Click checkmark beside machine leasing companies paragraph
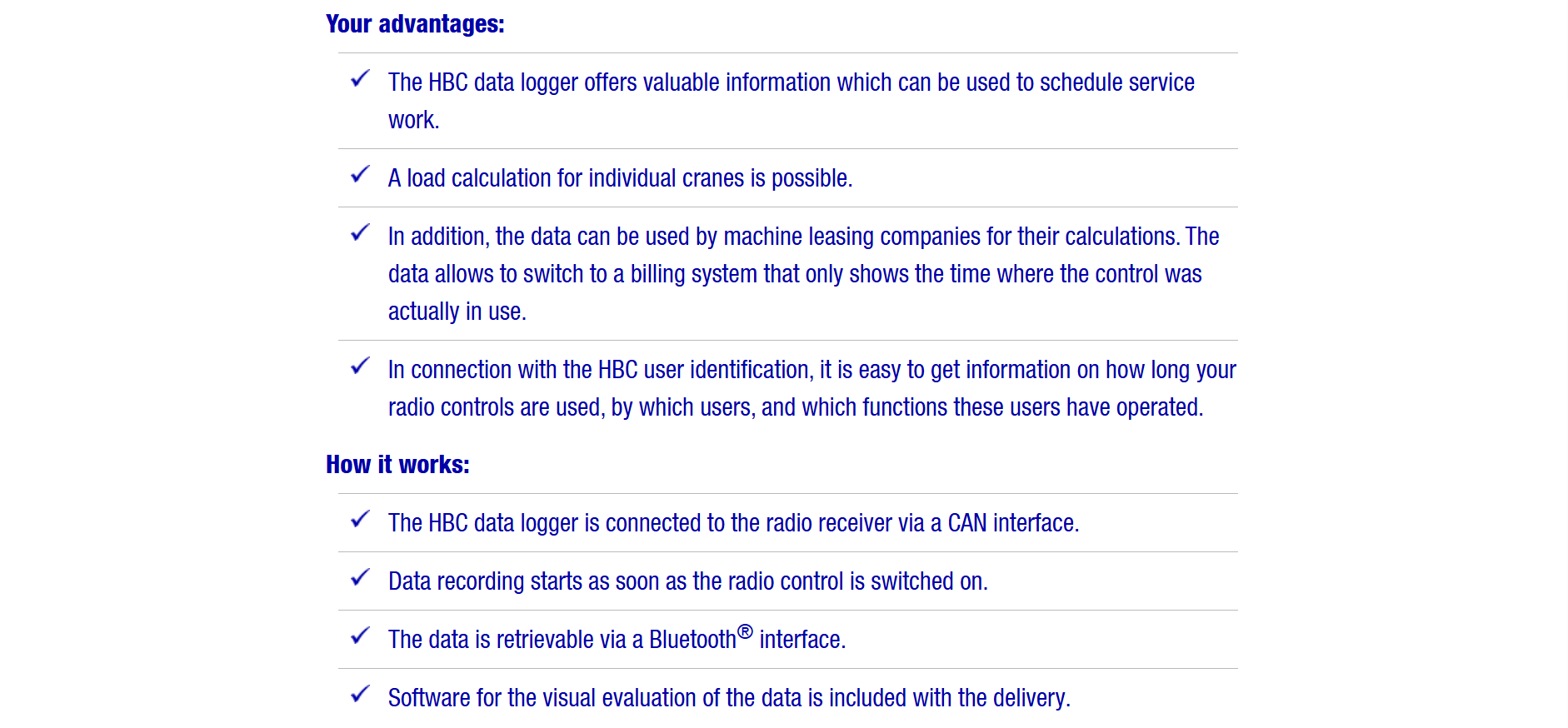 (x=360, y=233)
